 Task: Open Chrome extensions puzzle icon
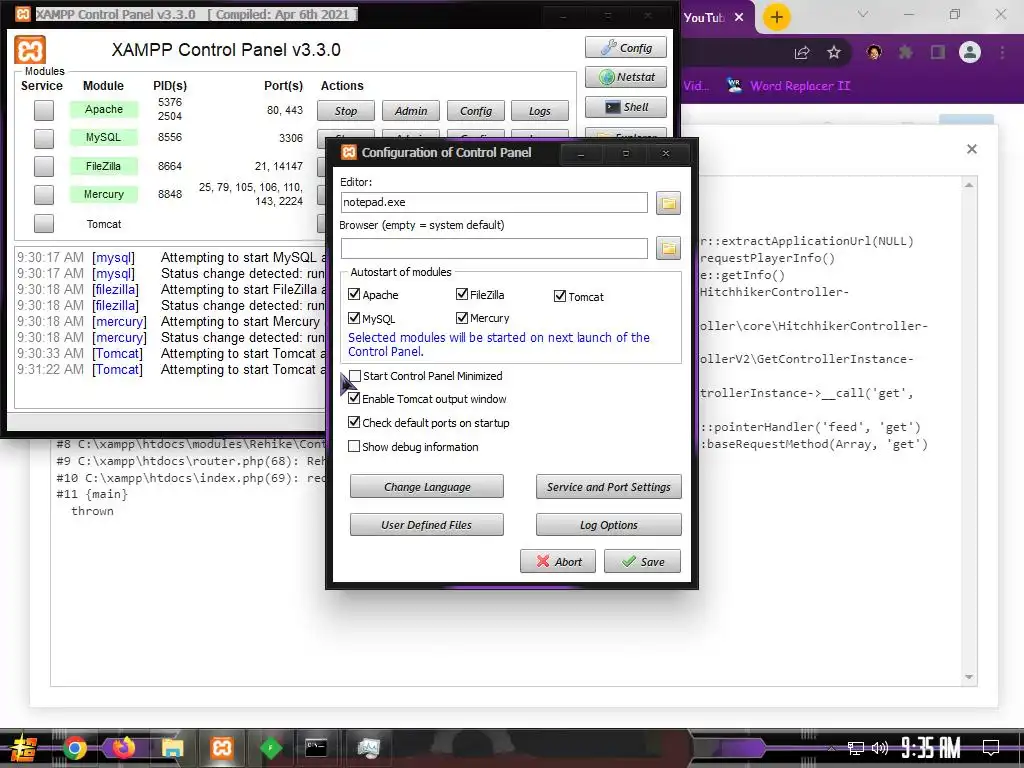click(x=906, y=52)
